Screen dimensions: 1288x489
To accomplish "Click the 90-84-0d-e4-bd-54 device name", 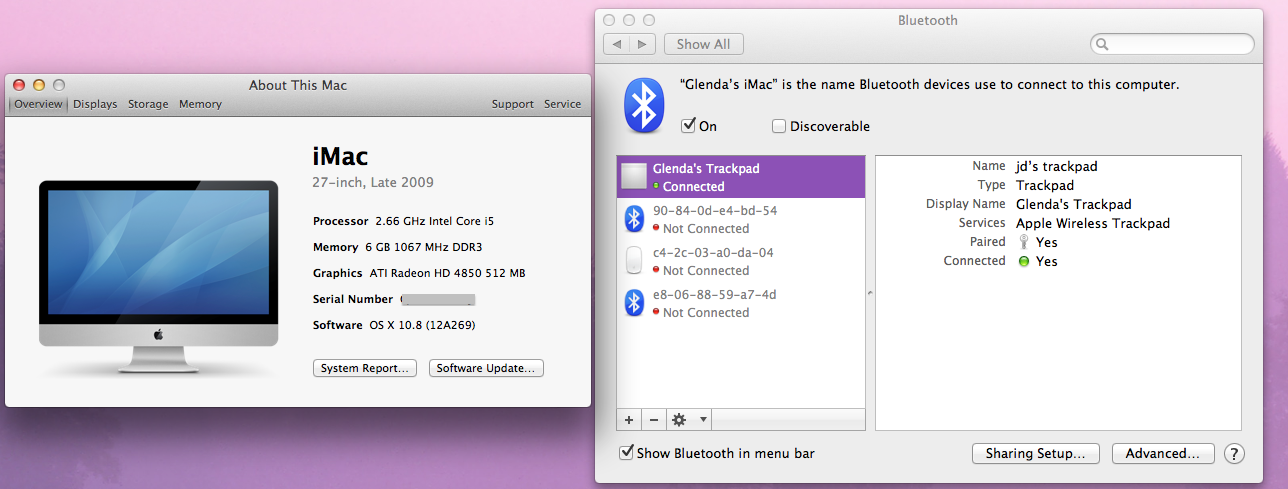I will click(x=715, y=211).
